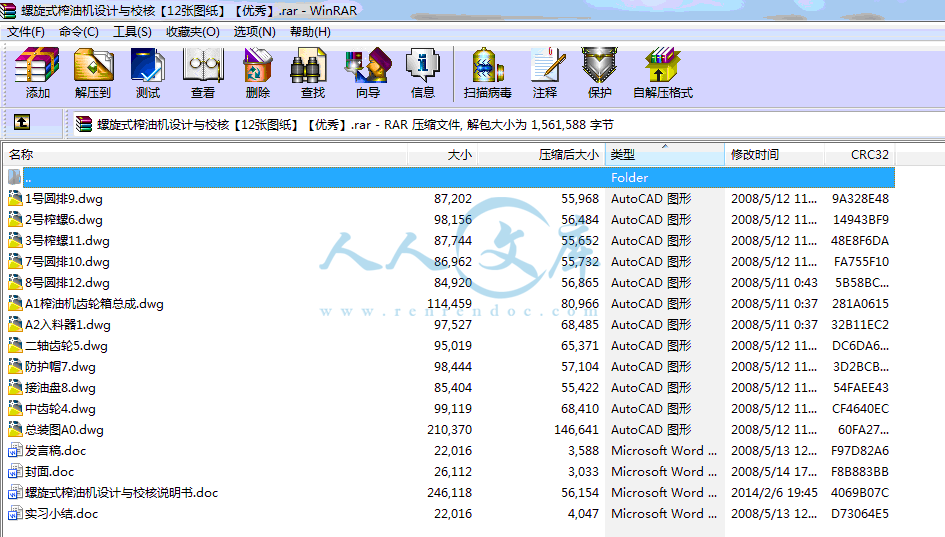Select 螺旋式榨油机设计与校核说明书.doc
Screen dimensions: 945x537
(x=121, y=493)
